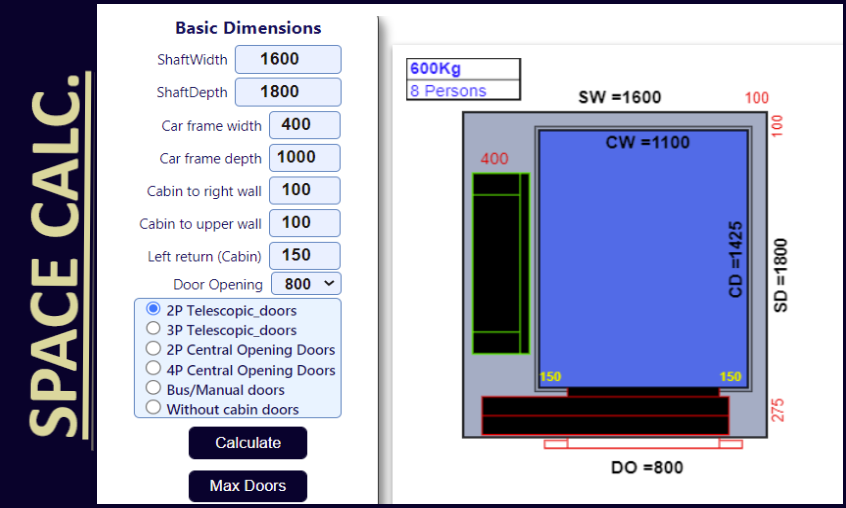846x508 pixels.
Task: Click the 8 Persons capacity link
Action: (447, 91)
